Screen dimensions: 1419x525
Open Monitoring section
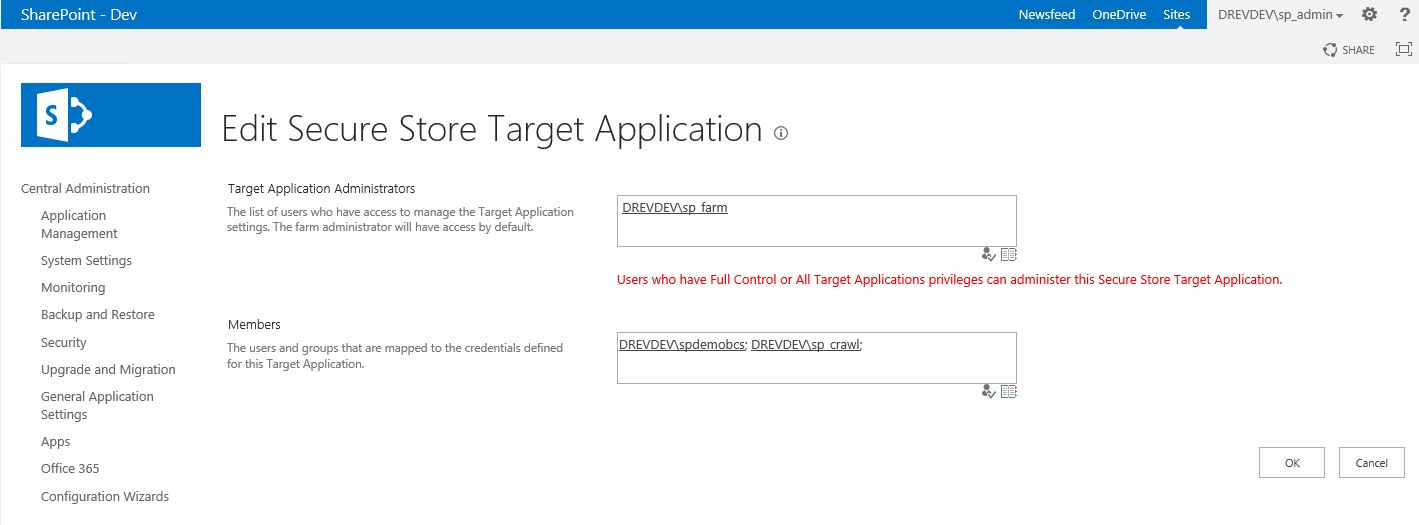point(73,287)
